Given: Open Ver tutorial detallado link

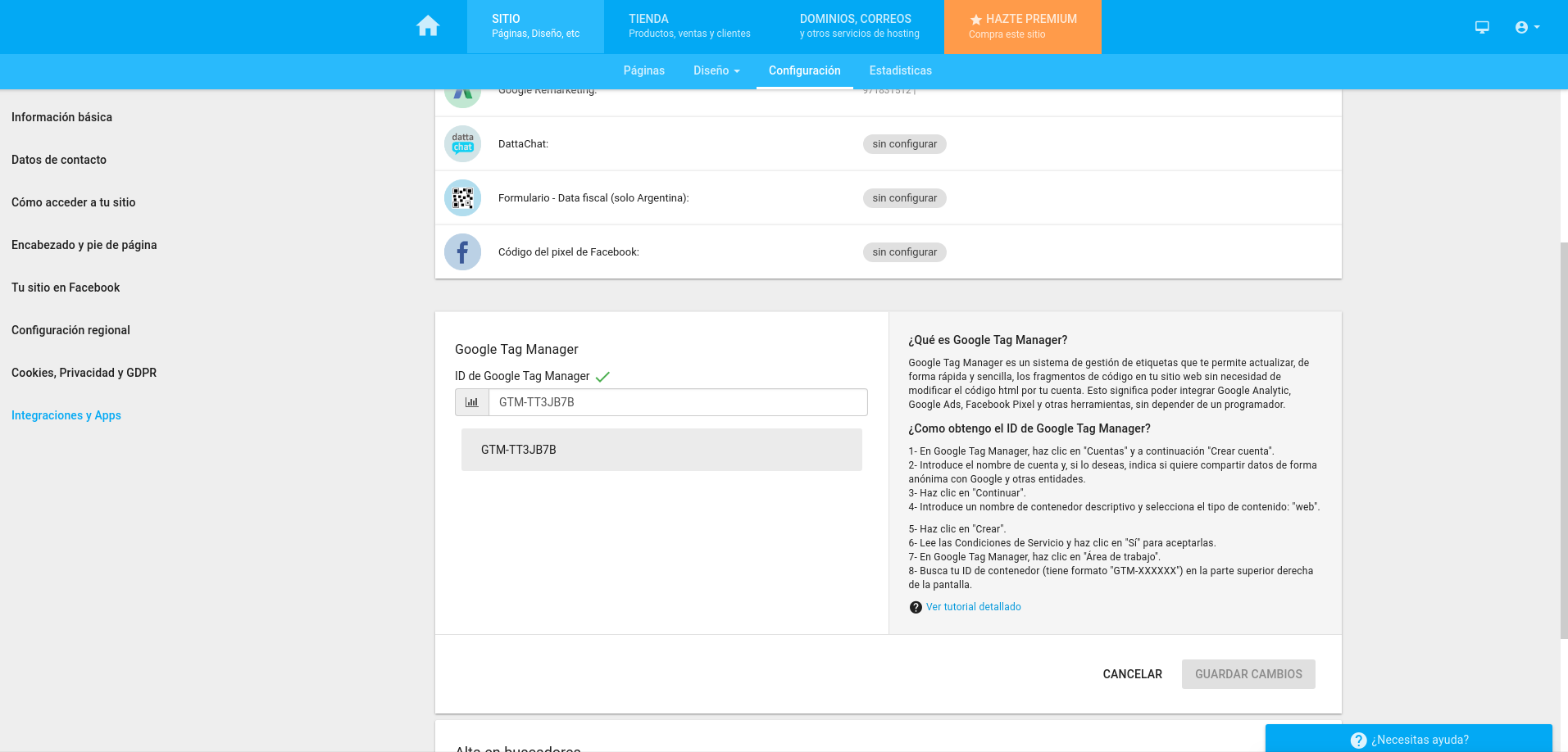Looking at the screenshot, I should coord(974,607).
